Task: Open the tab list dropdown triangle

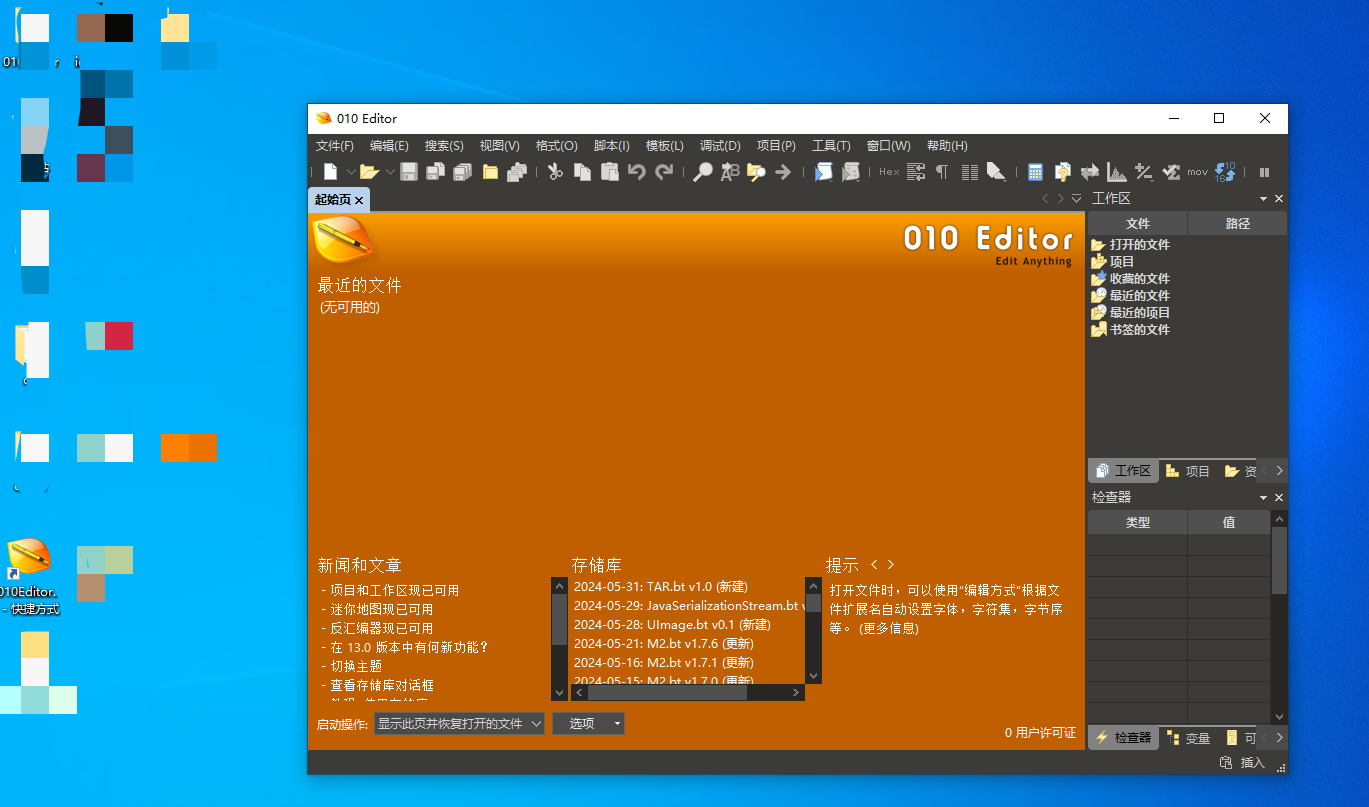Action: click(x=1076, y=199)
